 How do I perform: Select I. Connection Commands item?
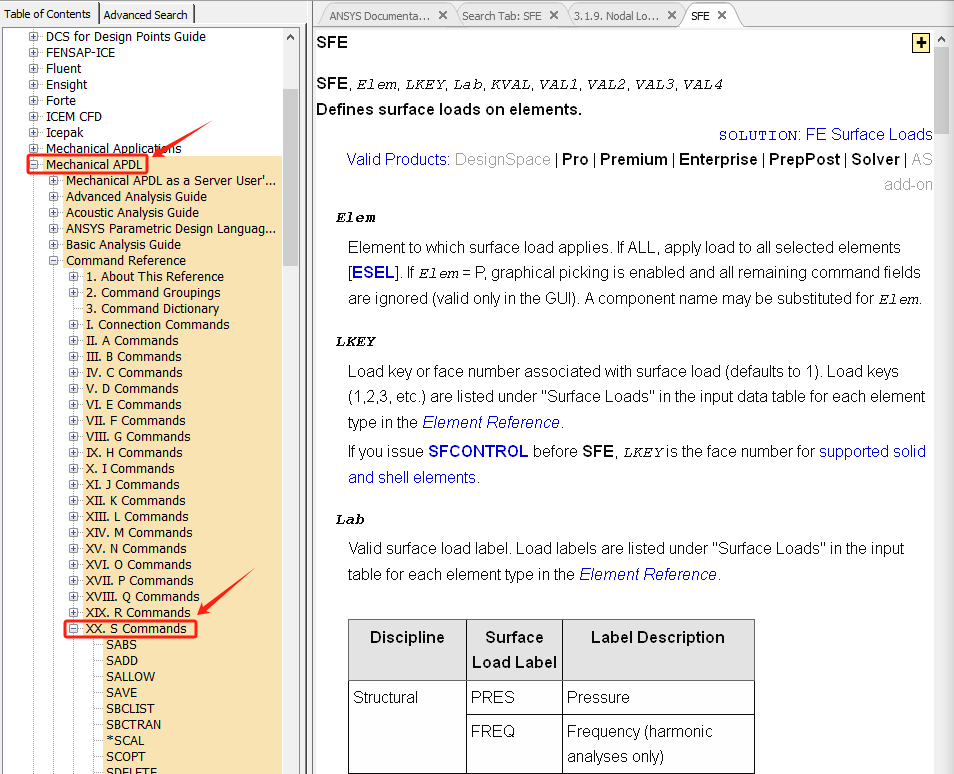158,325
